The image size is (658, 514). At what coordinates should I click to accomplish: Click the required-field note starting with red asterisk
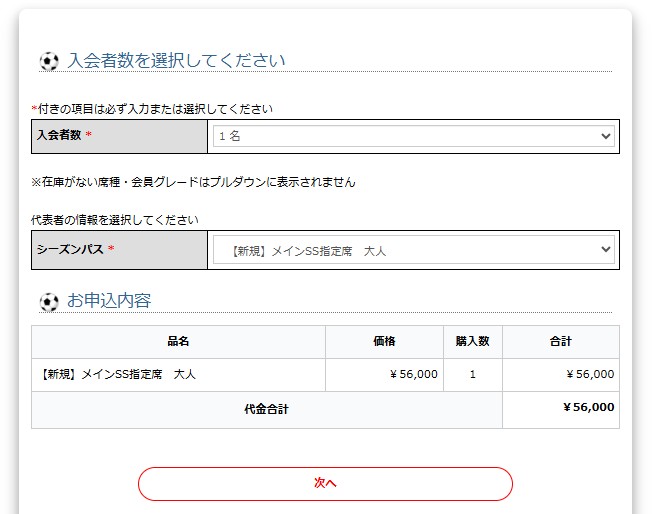point(152,109)
